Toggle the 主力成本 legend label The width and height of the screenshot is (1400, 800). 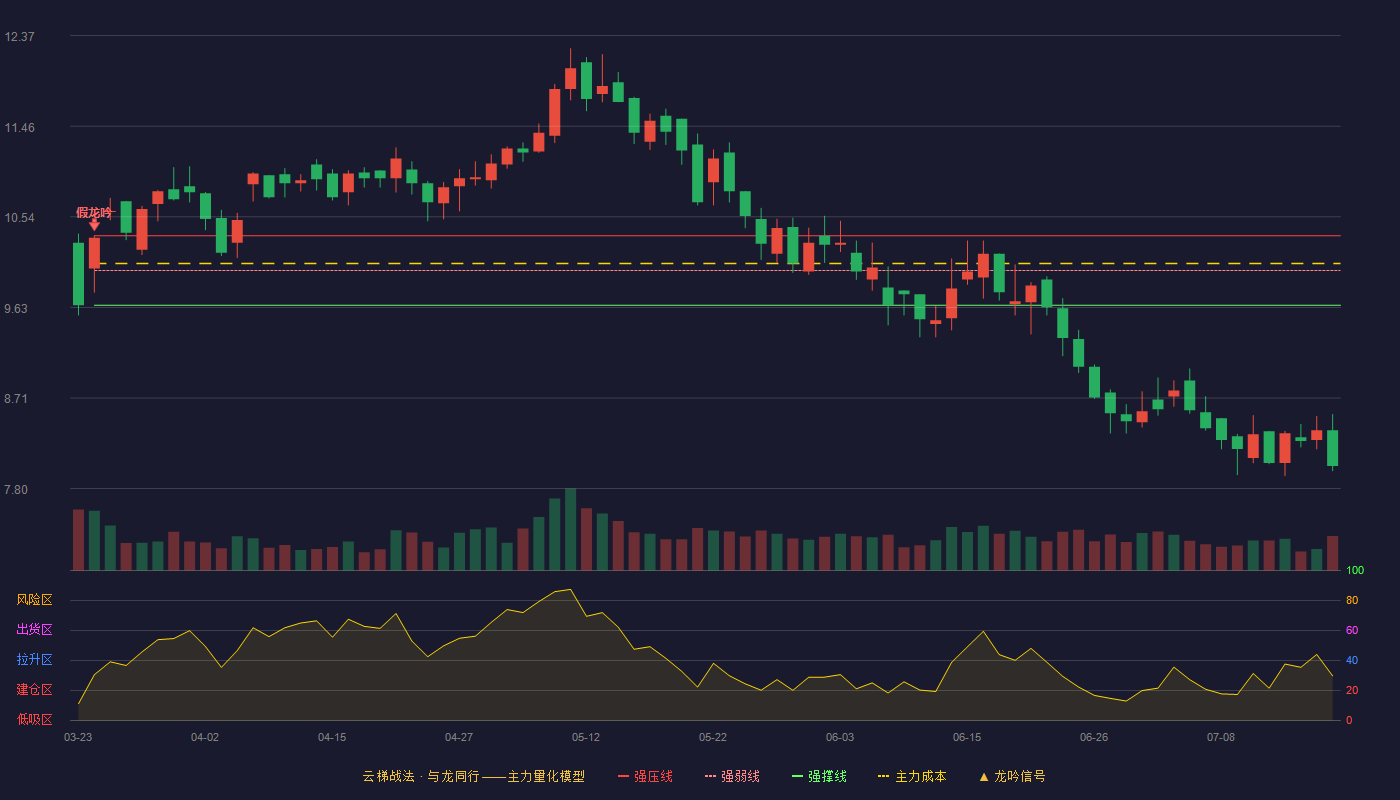pyautogui.click(x=920, y=776)
